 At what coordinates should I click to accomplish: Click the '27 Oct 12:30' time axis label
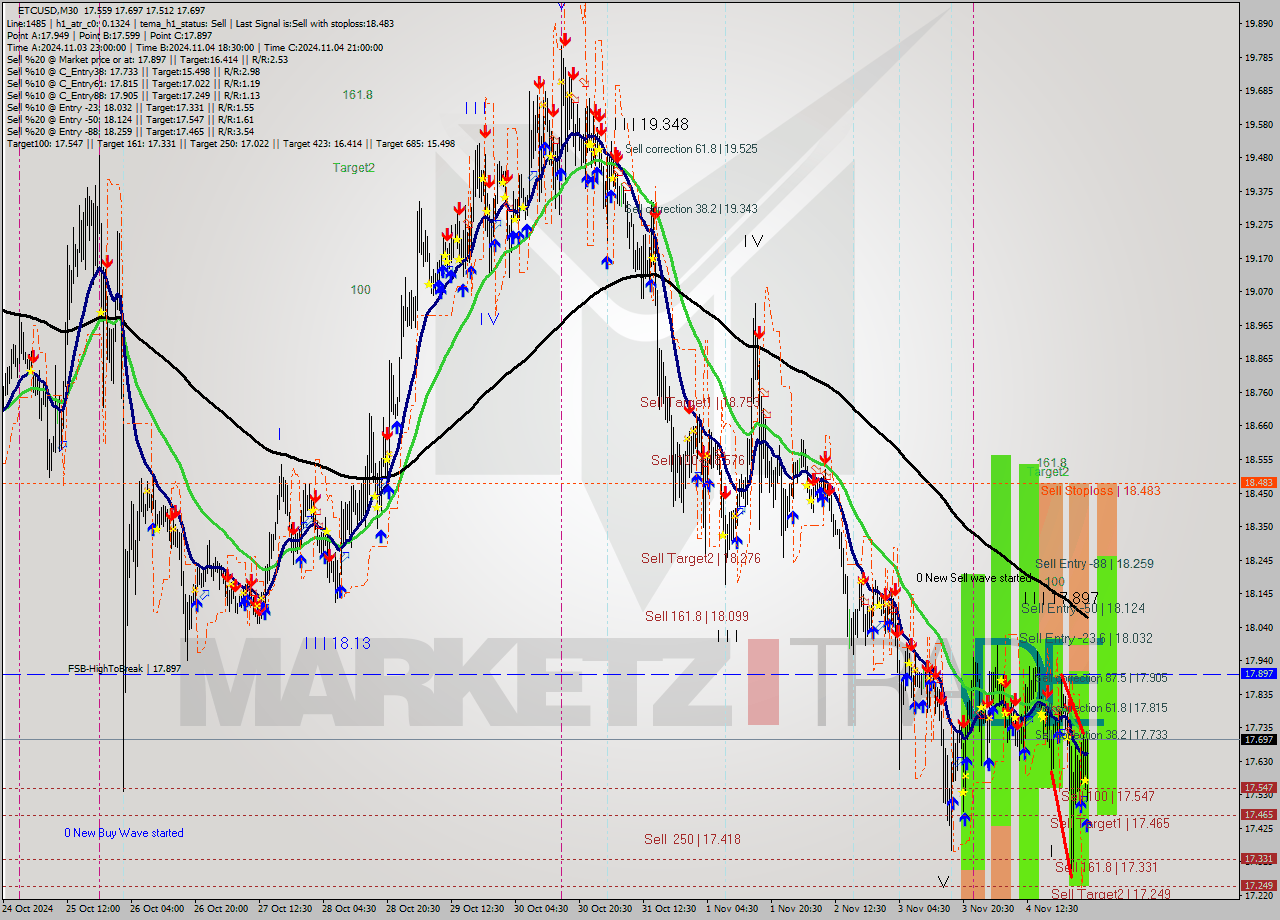285,909
